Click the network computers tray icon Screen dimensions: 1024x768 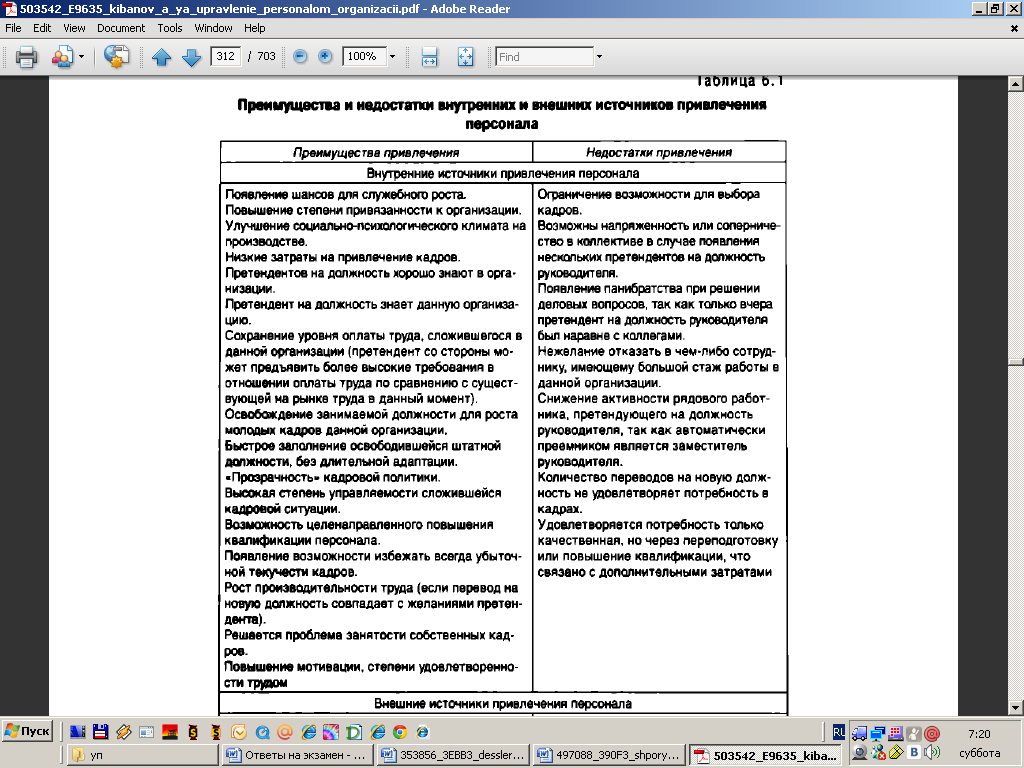tap(878, 733)
